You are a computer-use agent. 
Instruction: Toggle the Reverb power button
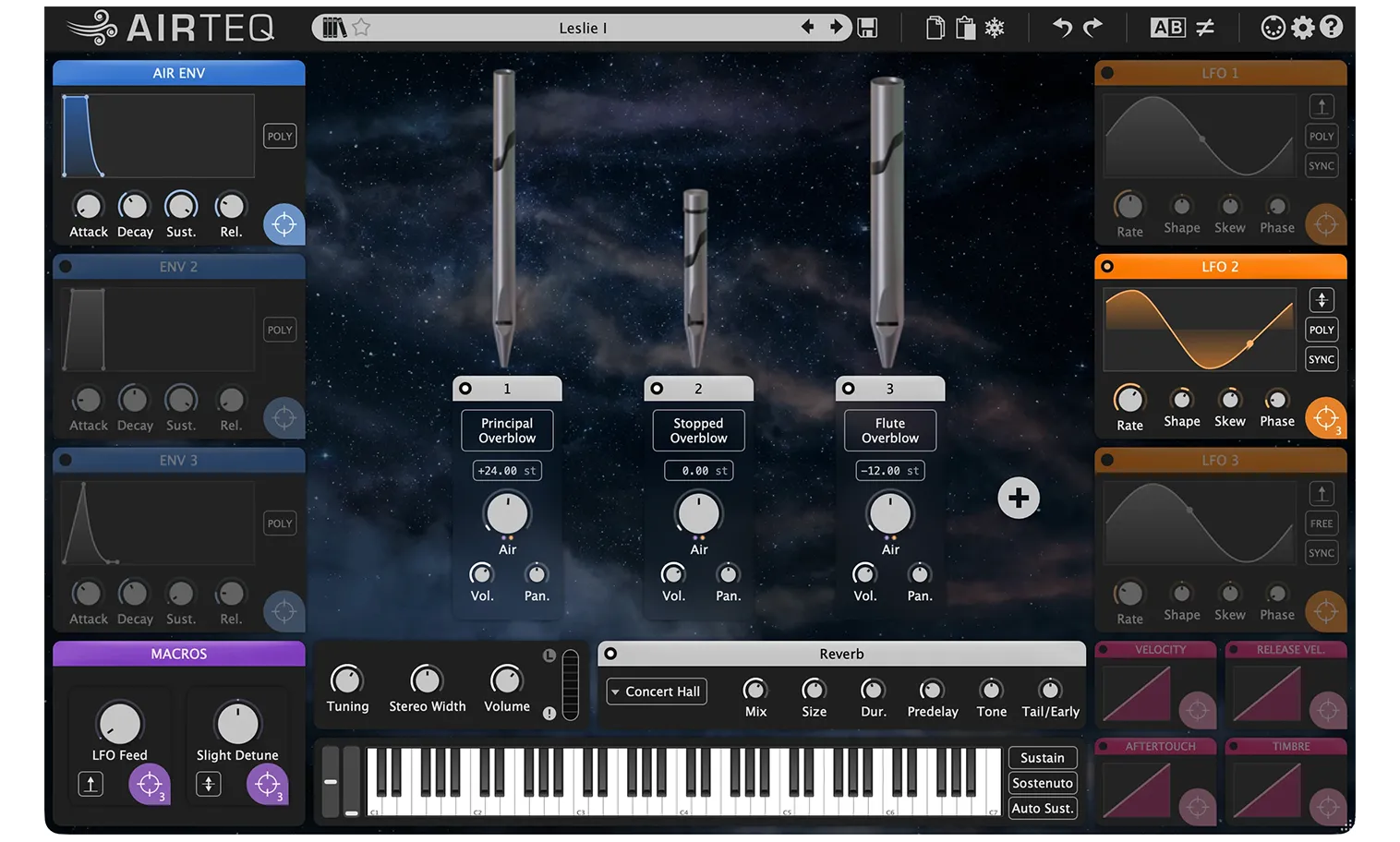click(610, 654)
